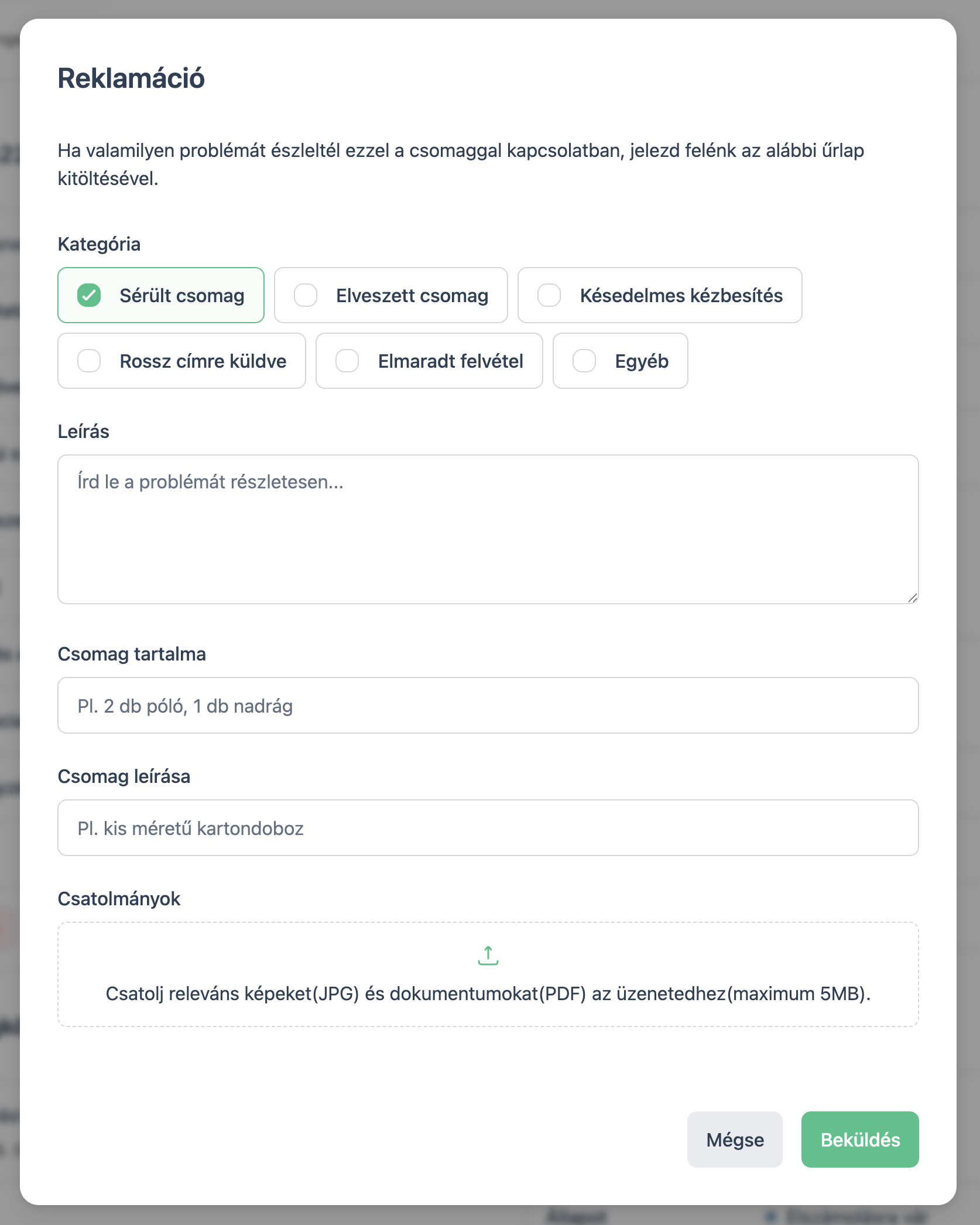Click the Leírás field label

point(83,432)
